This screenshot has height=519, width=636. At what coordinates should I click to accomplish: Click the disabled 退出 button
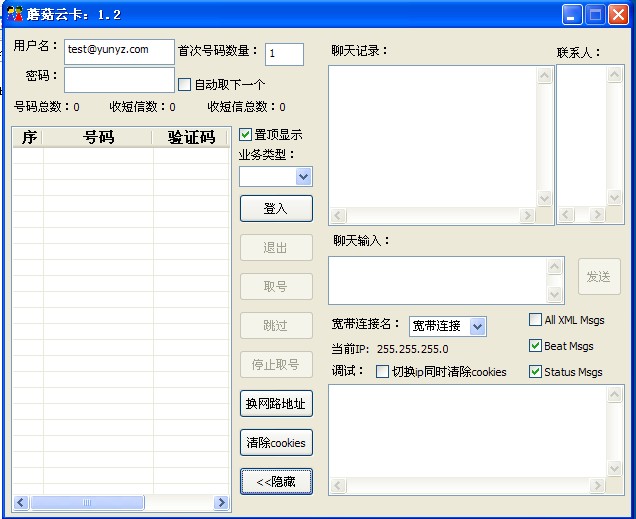tap(276, 247)
